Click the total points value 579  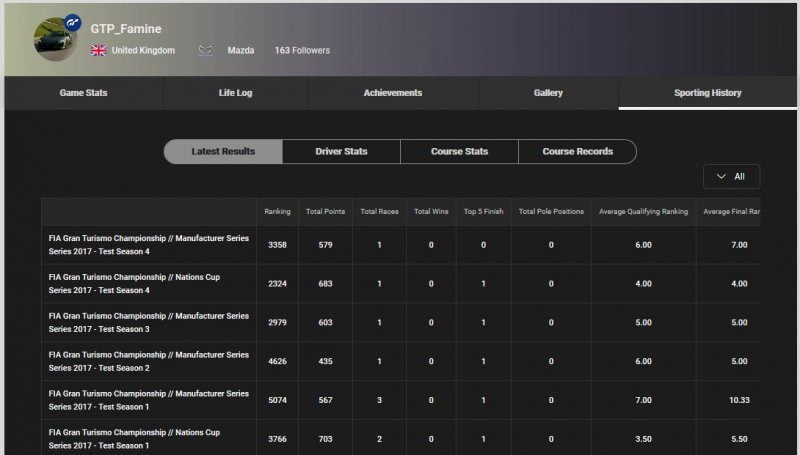[326, 245]
